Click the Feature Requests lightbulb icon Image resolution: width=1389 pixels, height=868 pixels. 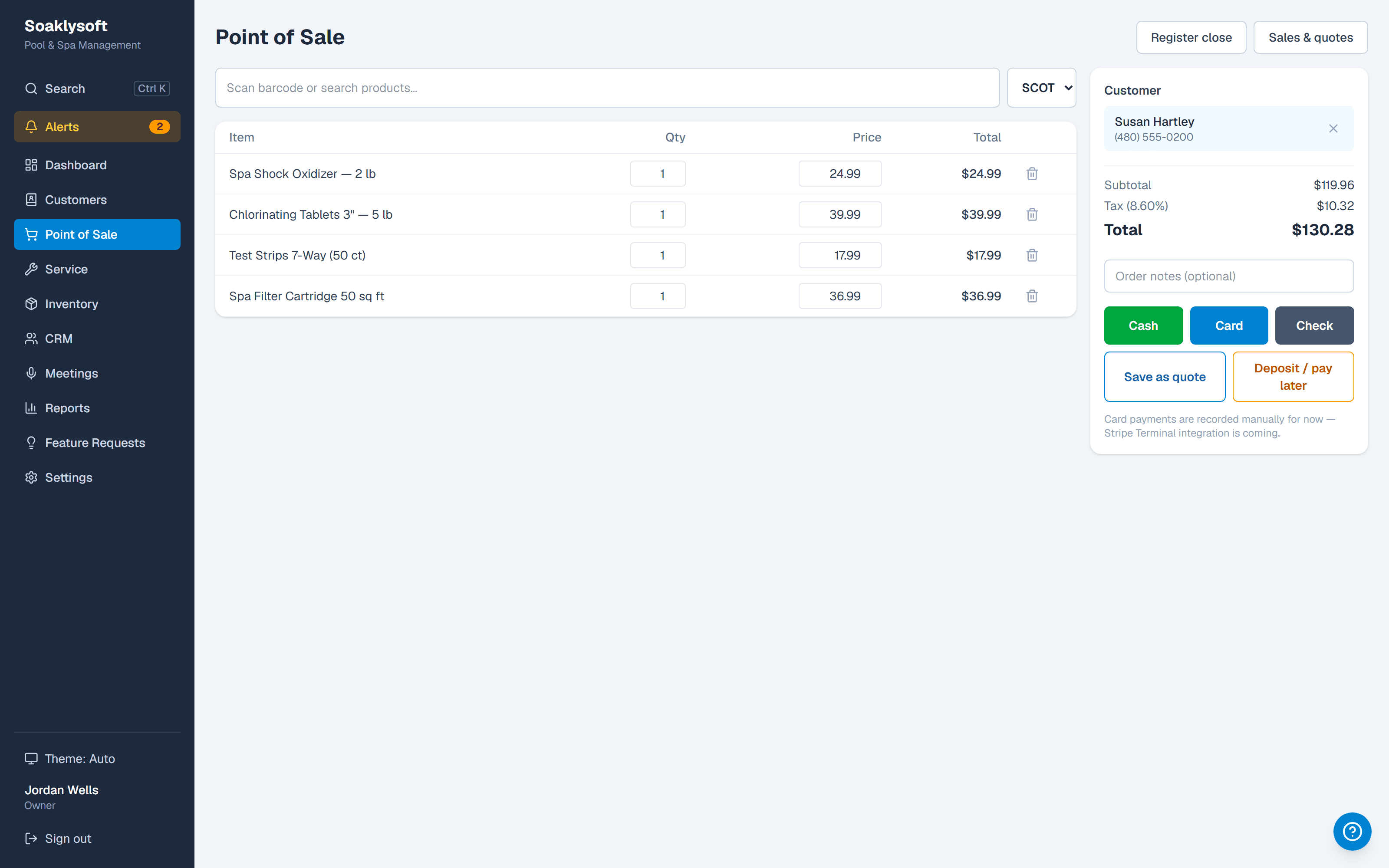coord(31,443)
